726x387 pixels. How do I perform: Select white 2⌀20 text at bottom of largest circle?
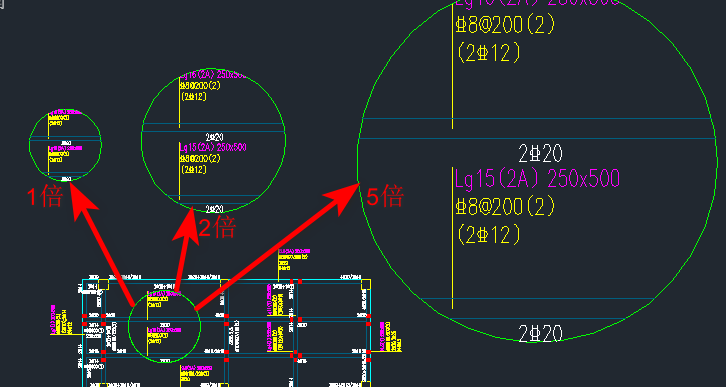540,333
